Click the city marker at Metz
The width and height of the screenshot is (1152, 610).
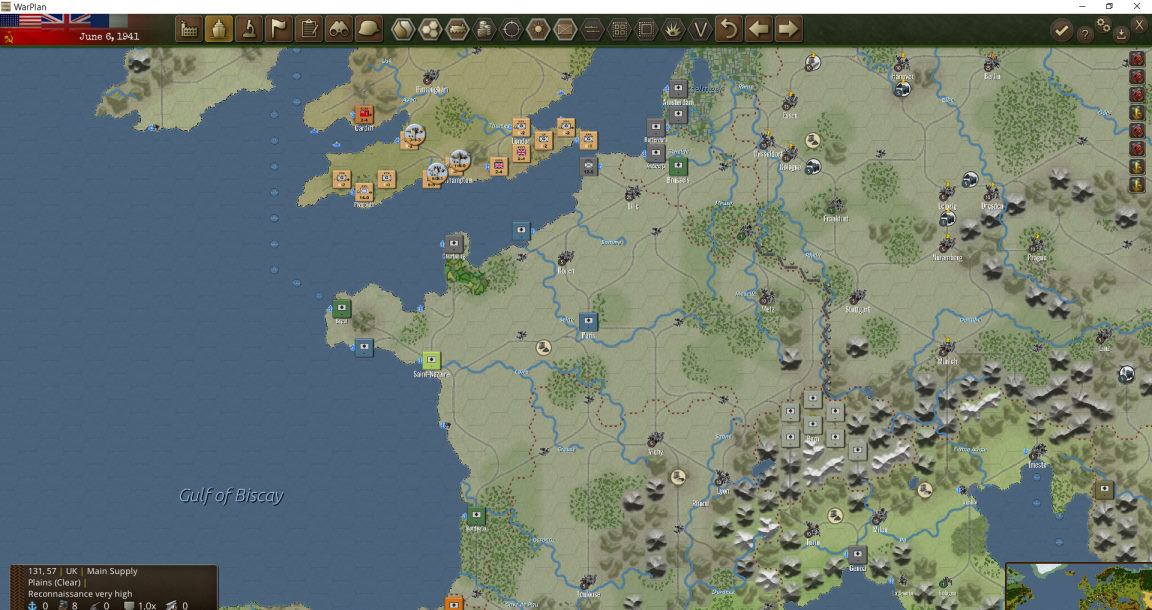tap(767, 297)
